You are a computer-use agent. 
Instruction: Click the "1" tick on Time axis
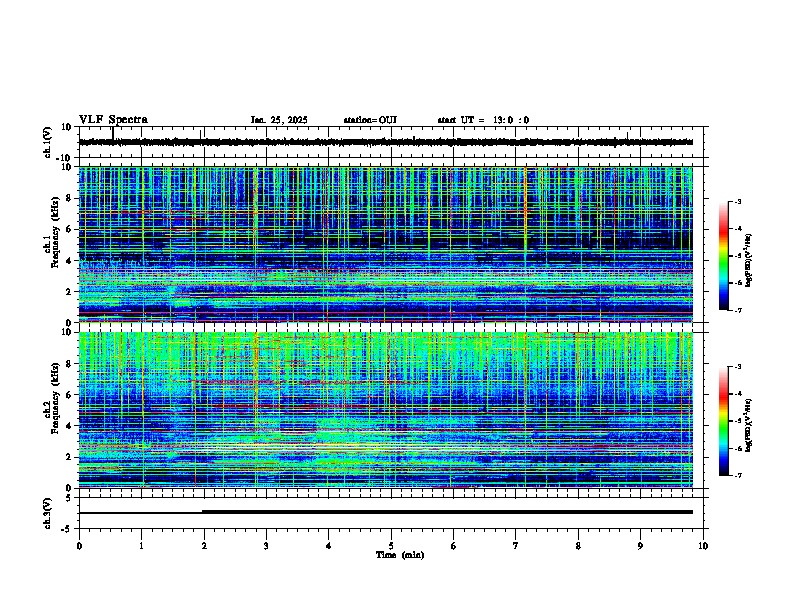tap(141, 546)
